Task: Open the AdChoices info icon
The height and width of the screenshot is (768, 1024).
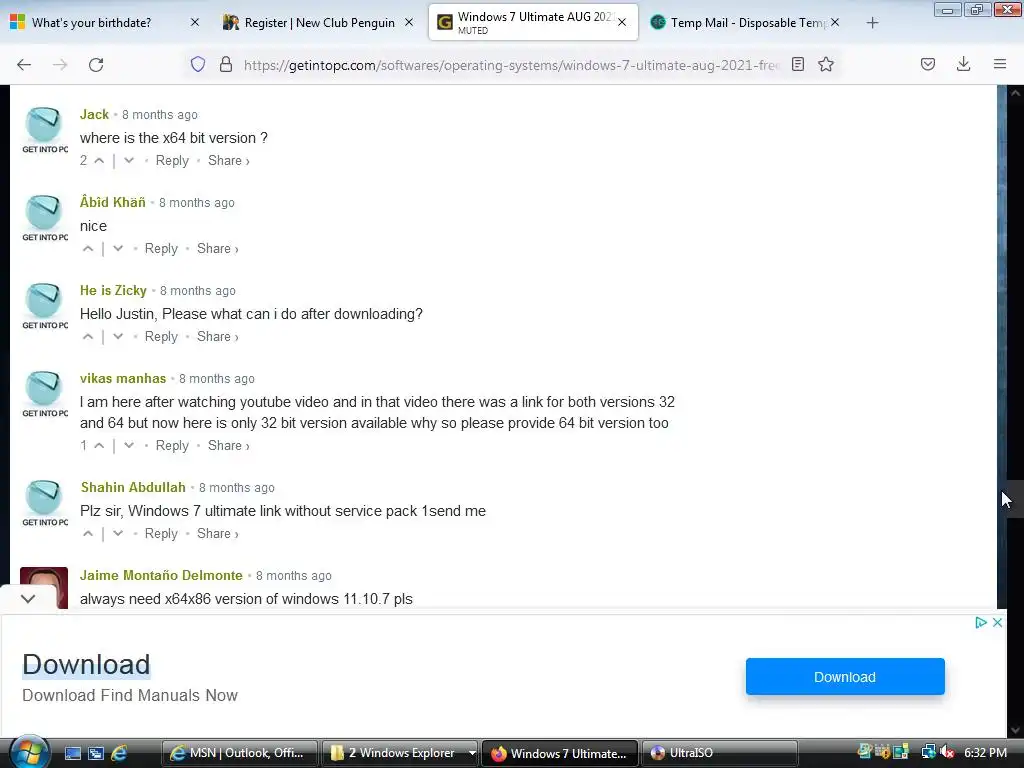Action: (x=980, y=622)
